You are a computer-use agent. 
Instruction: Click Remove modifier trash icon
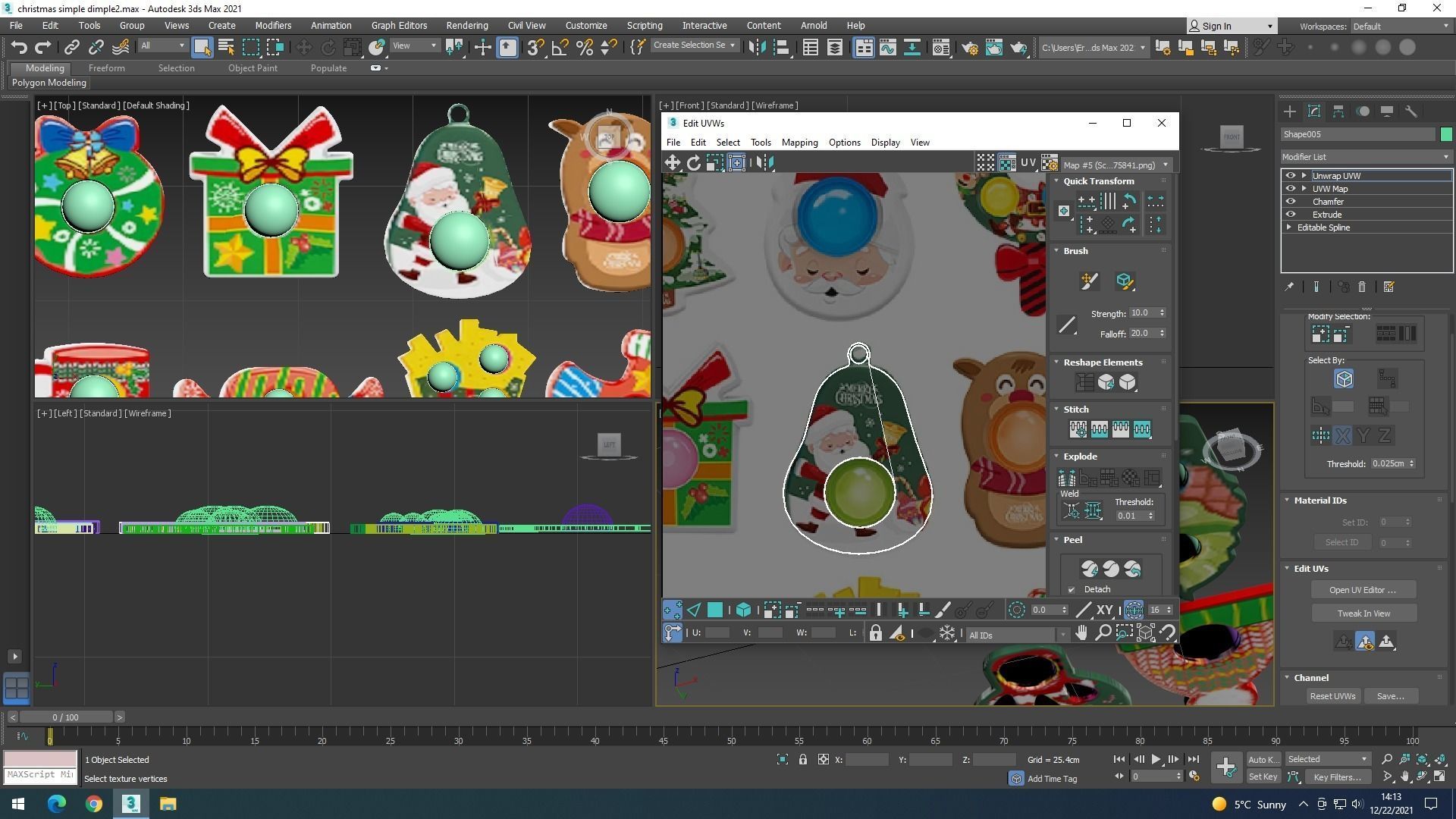click(x=1362, y=287)
